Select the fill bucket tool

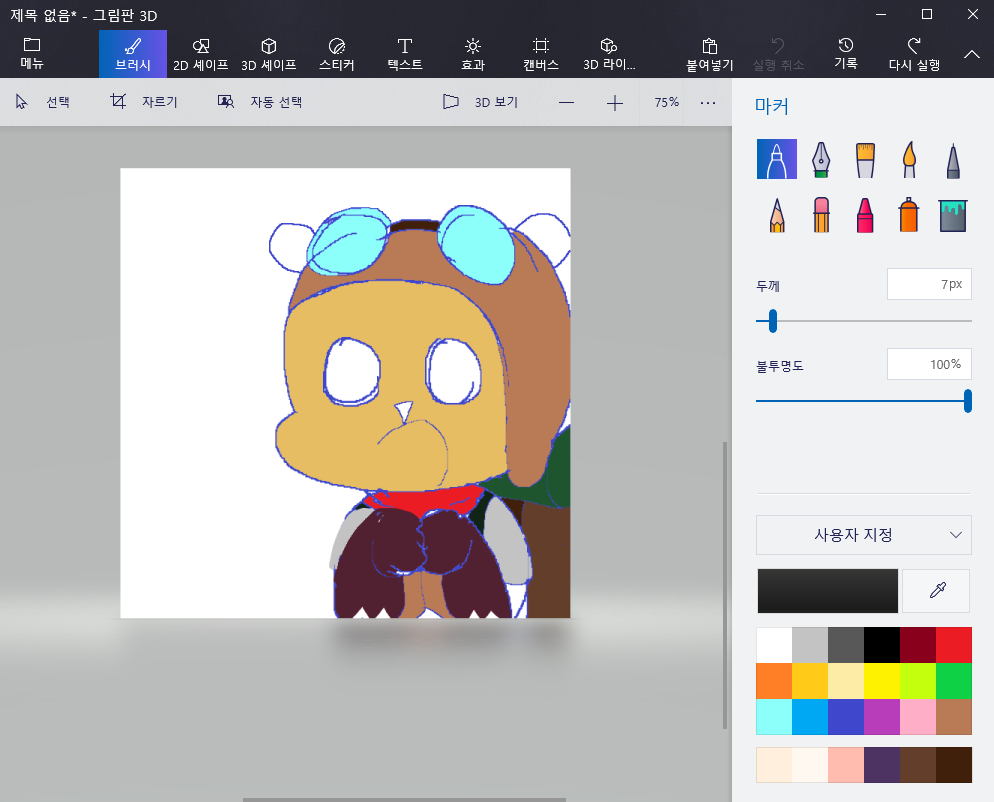tap(953, 214)
